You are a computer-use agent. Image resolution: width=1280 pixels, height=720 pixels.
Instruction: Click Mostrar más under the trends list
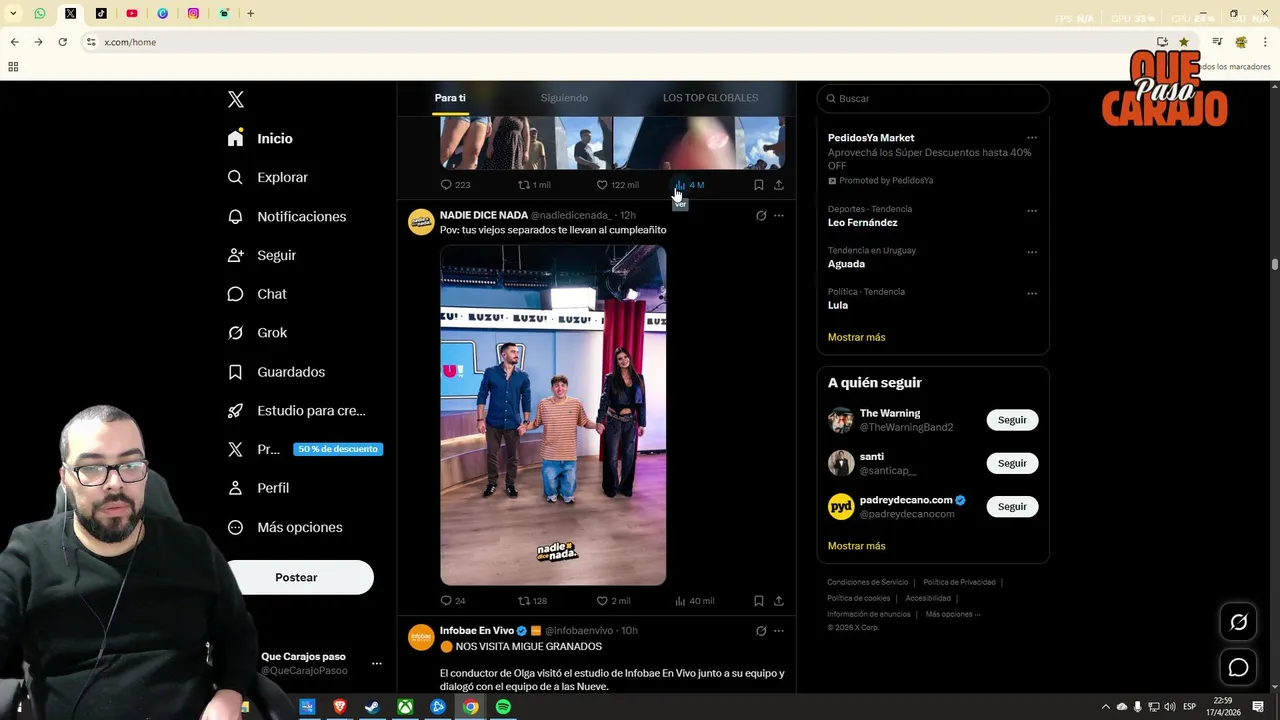[856, 337]
